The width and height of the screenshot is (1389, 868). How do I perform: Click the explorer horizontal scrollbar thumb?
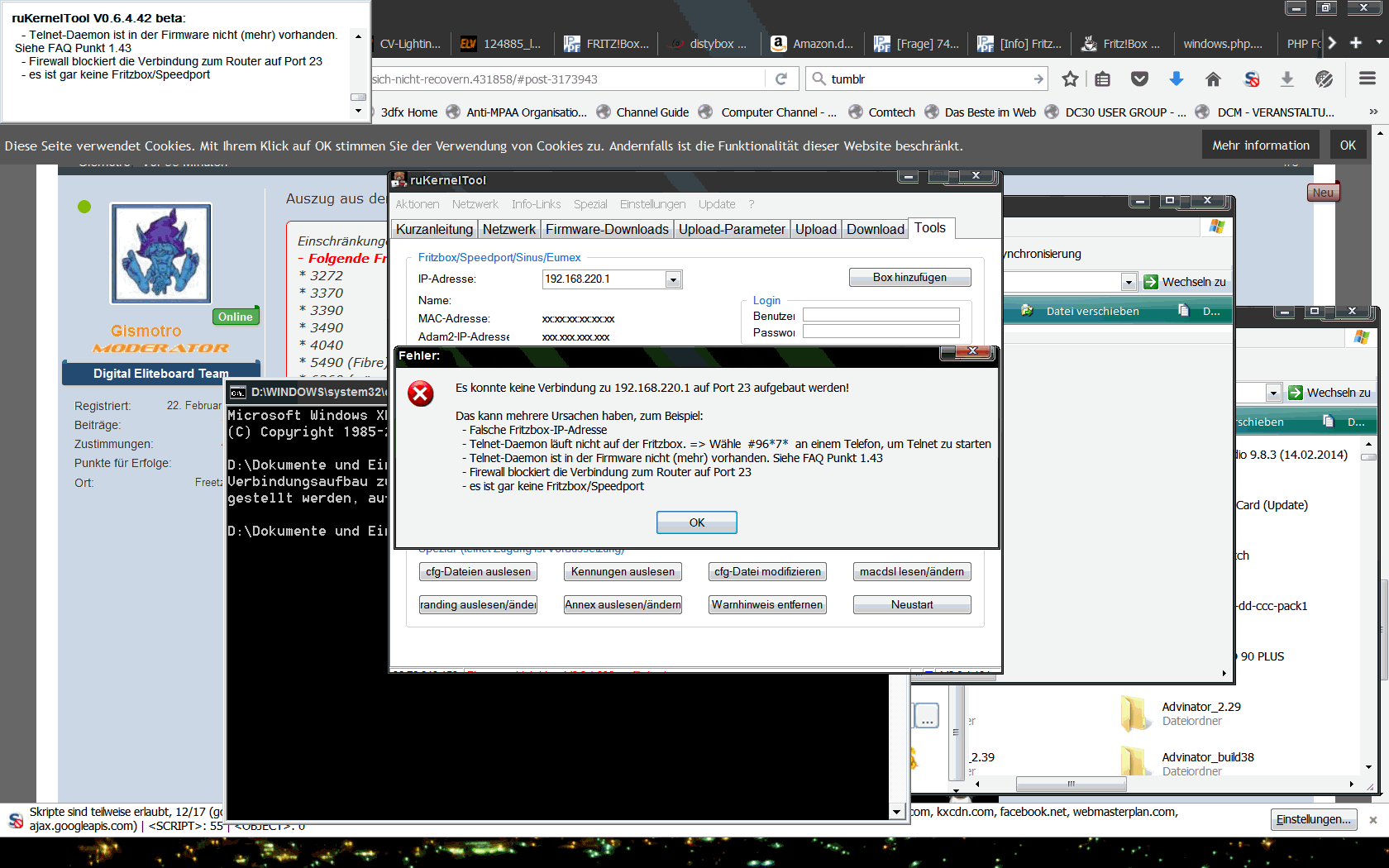pos(1070,784)
